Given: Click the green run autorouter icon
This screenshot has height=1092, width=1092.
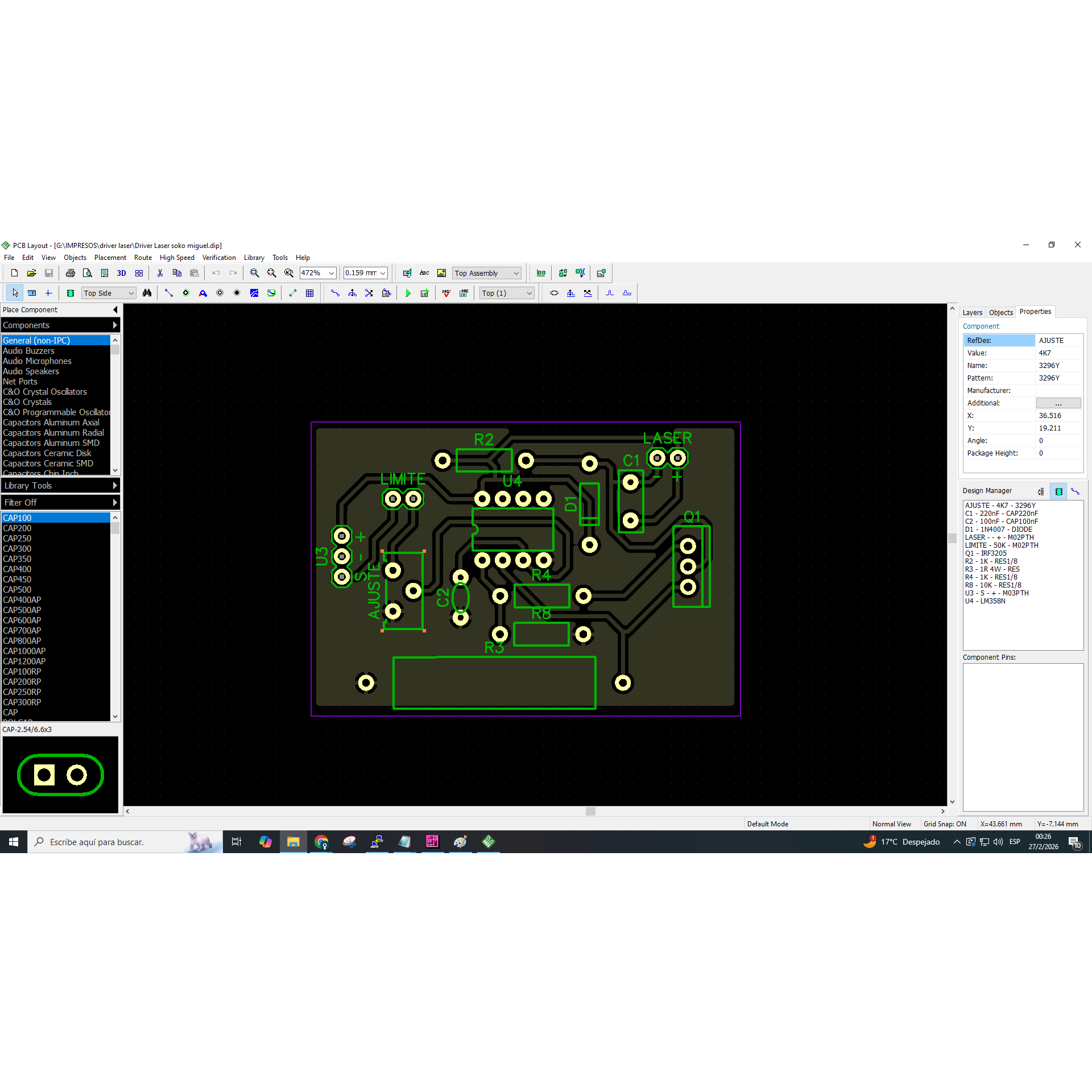Looking at the screenshot, I should pos(408,293).
